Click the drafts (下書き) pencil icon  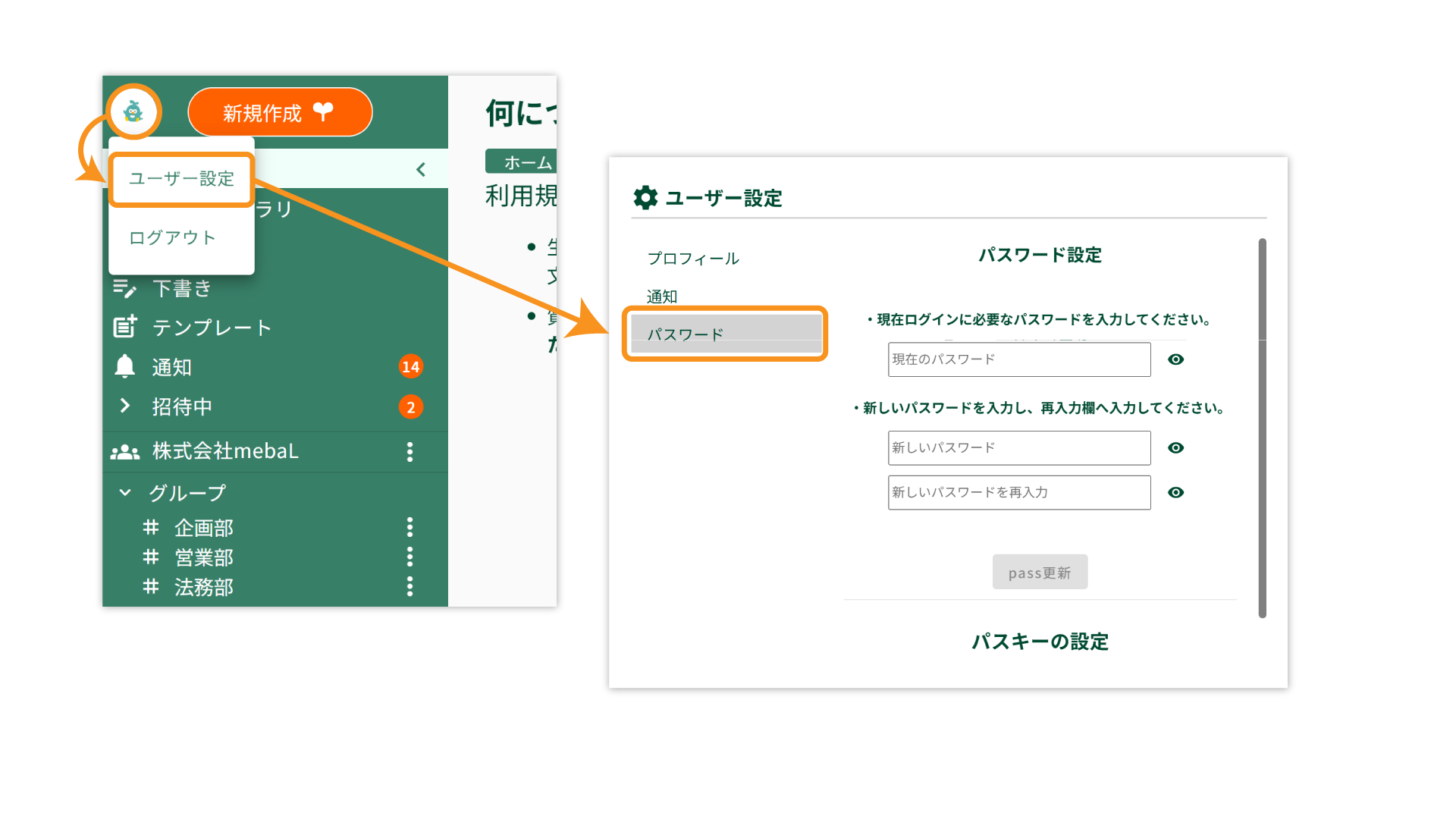point(124,288)
